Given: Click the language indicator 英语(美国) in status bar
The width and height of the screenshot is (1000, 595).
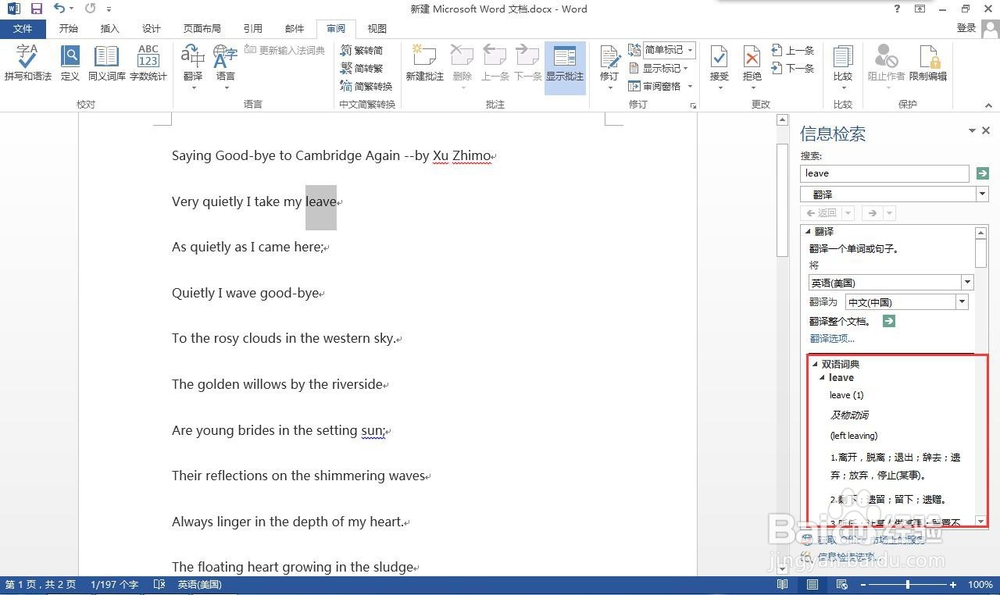Looking at the screenshot, I should click(200, 584).
